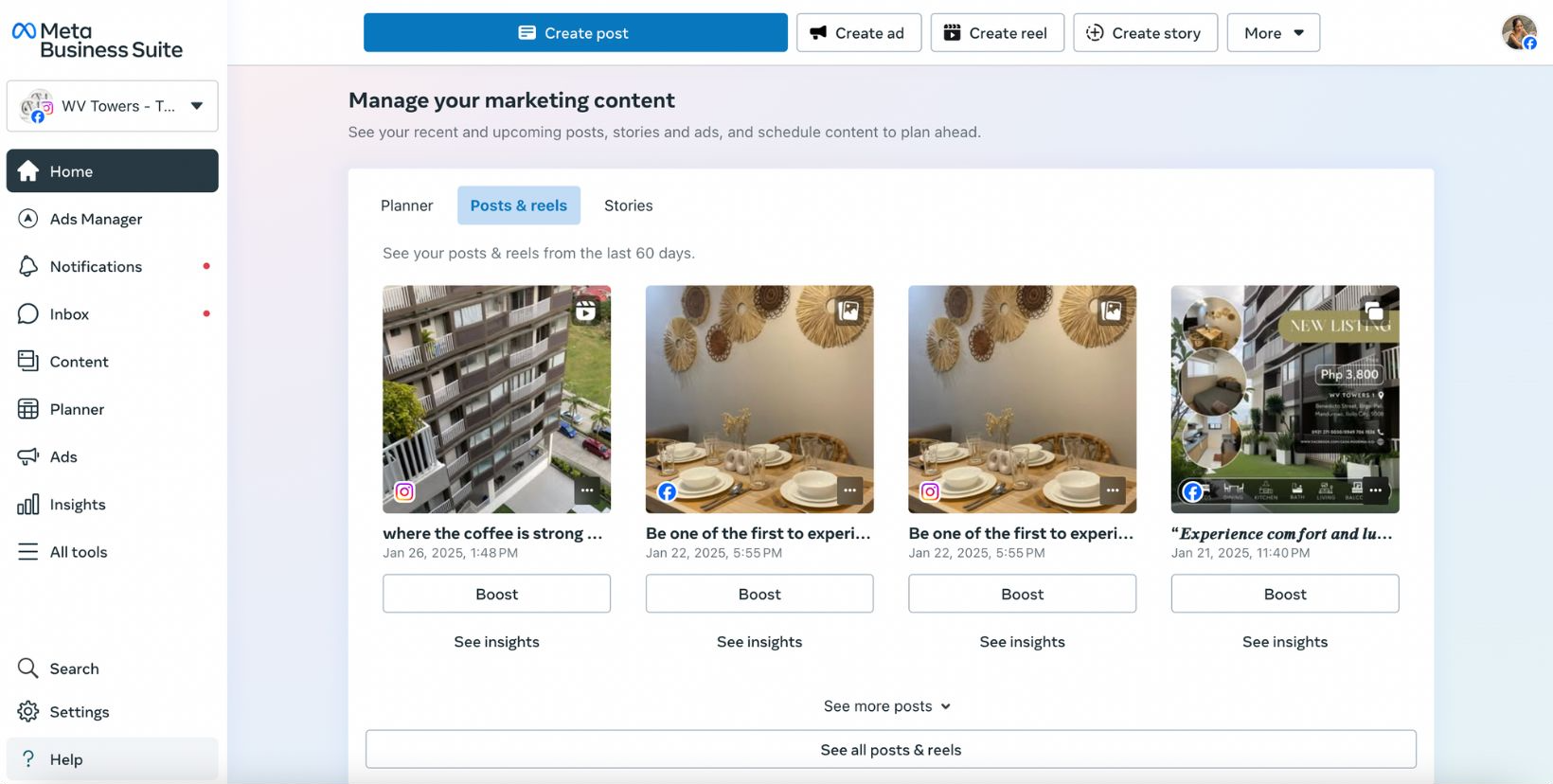Boost the Jan 22 Instagram dining post

click(1023, 594)
